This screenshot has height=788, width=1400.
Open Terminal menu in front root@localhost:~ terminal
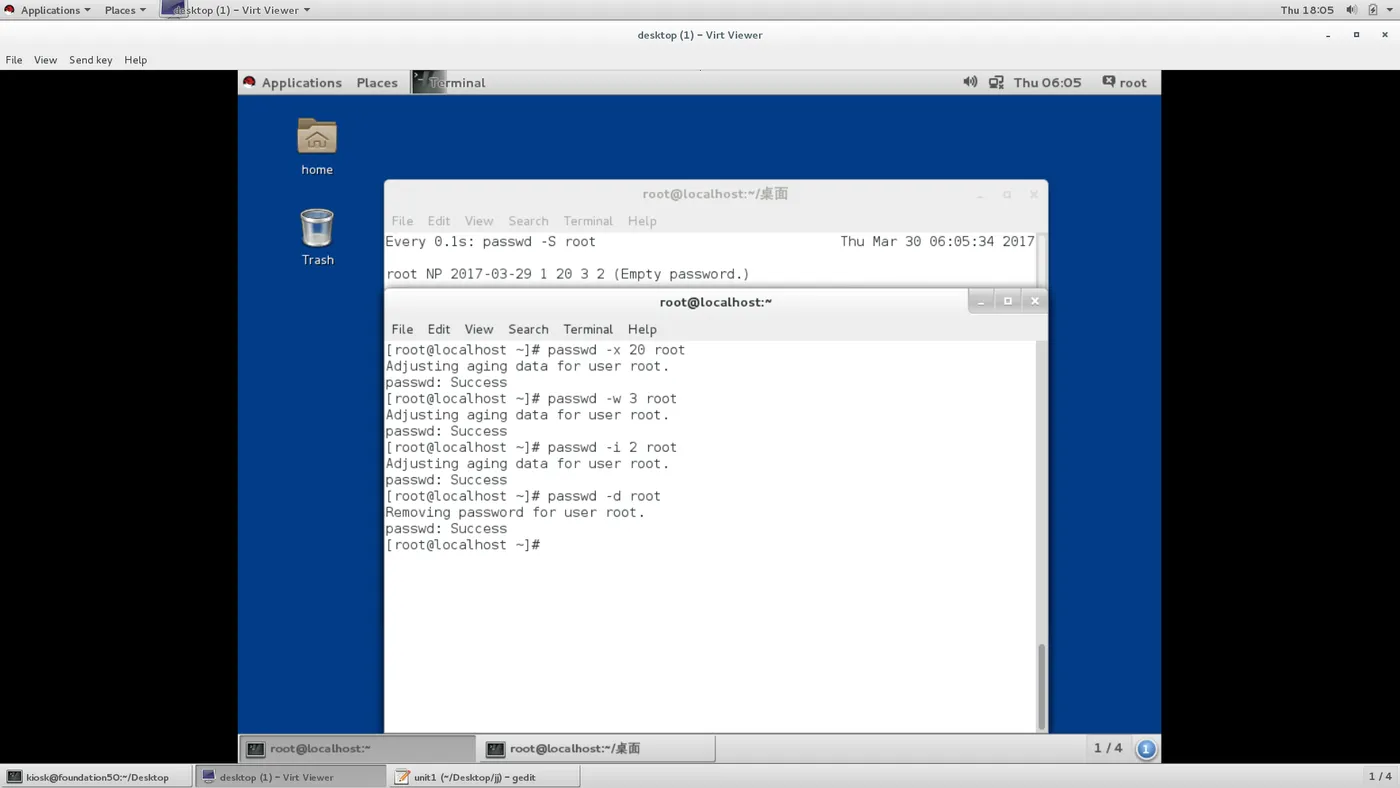pyautogui.click(x=588, y=329)
